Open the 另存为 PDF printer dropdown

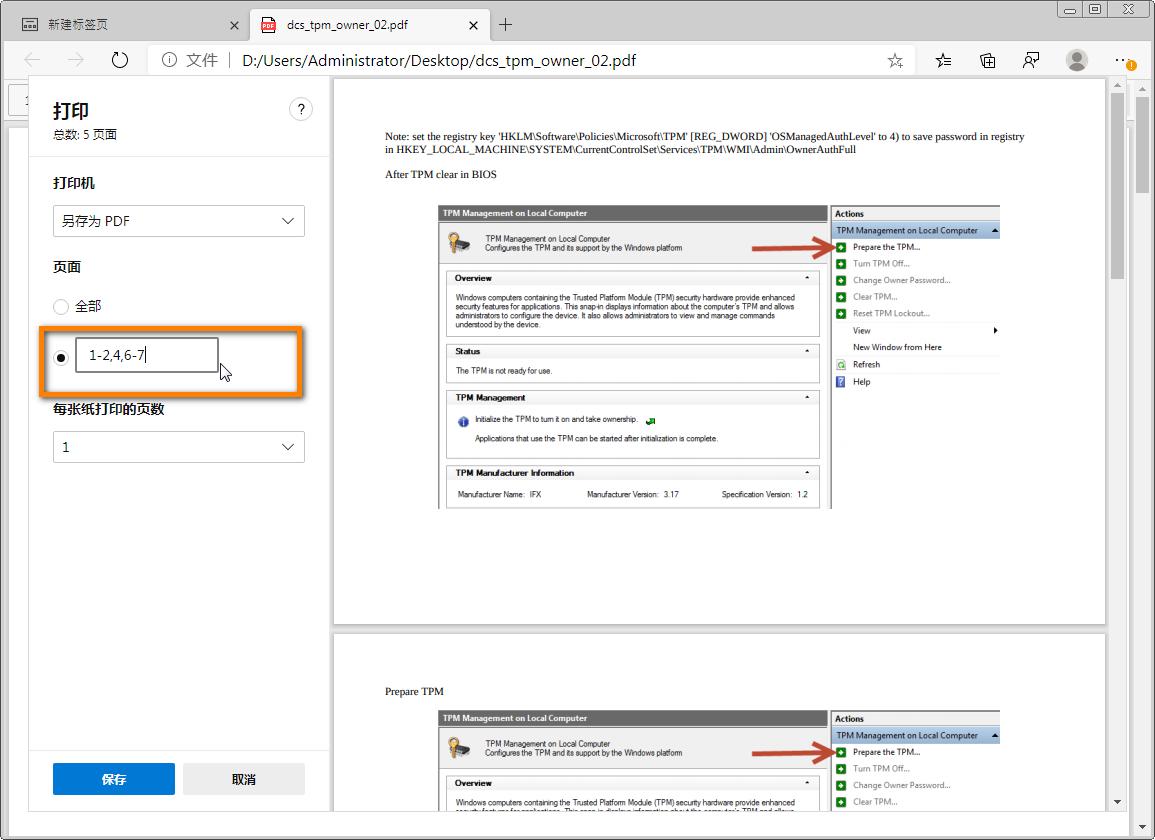[x=178, y=221]
